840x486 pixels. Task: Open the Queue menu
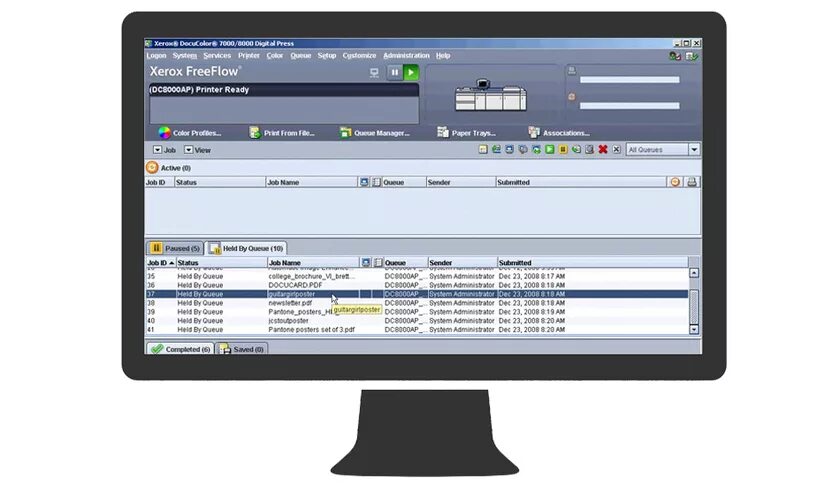click(301, 56)
